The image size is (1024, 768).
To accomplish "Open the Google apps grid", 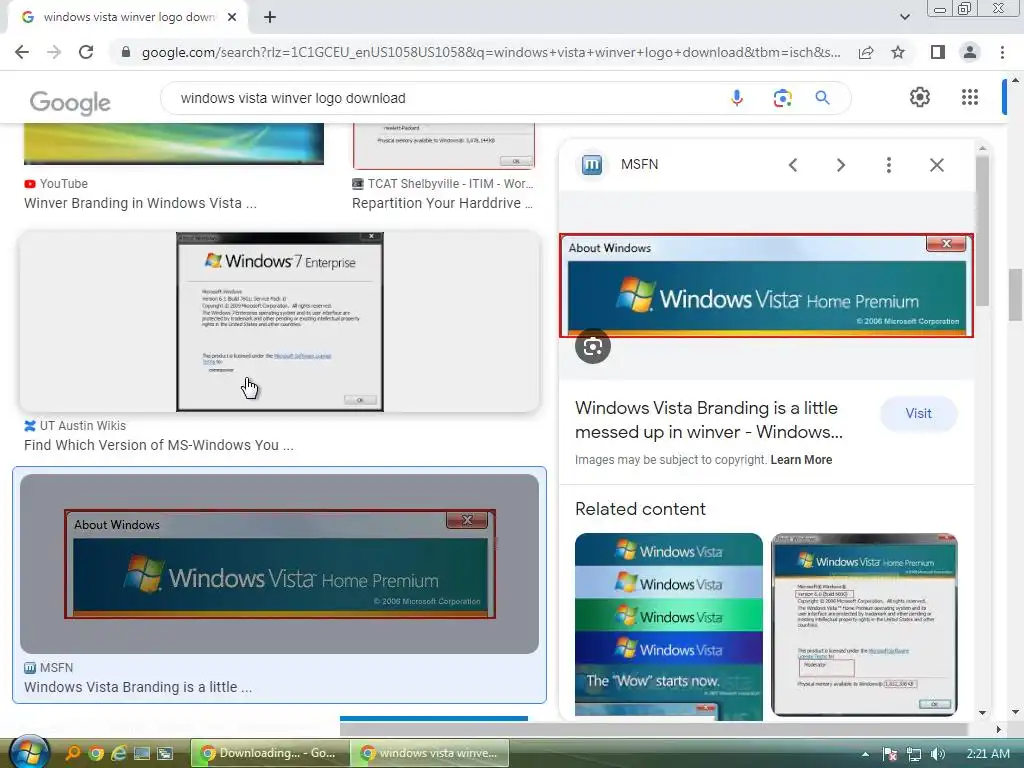I will pyautogui.click(x=970, y=97).
